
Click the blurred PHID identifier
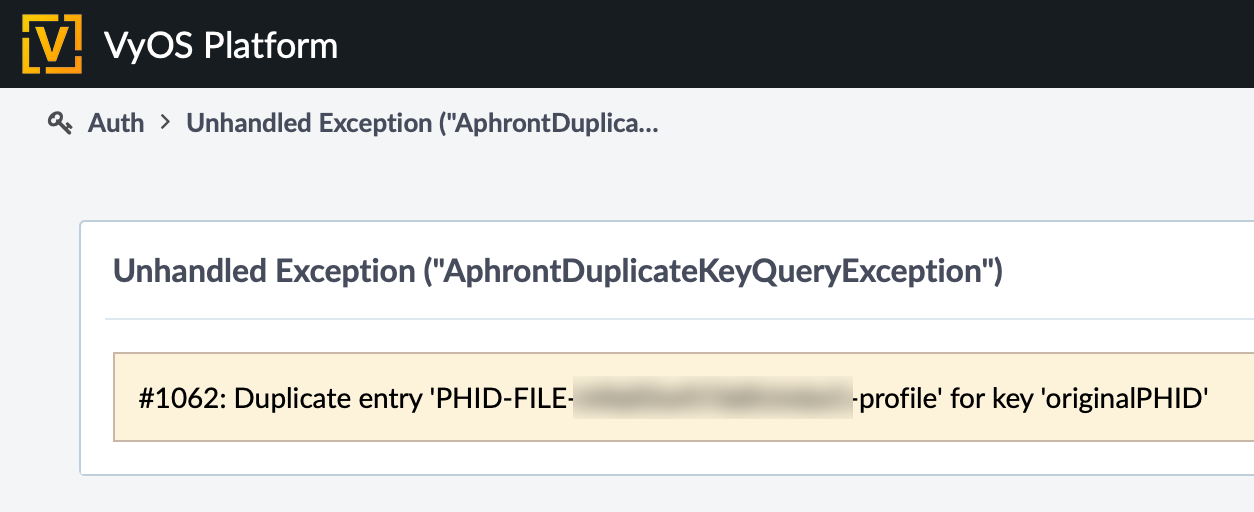(712, 398)
